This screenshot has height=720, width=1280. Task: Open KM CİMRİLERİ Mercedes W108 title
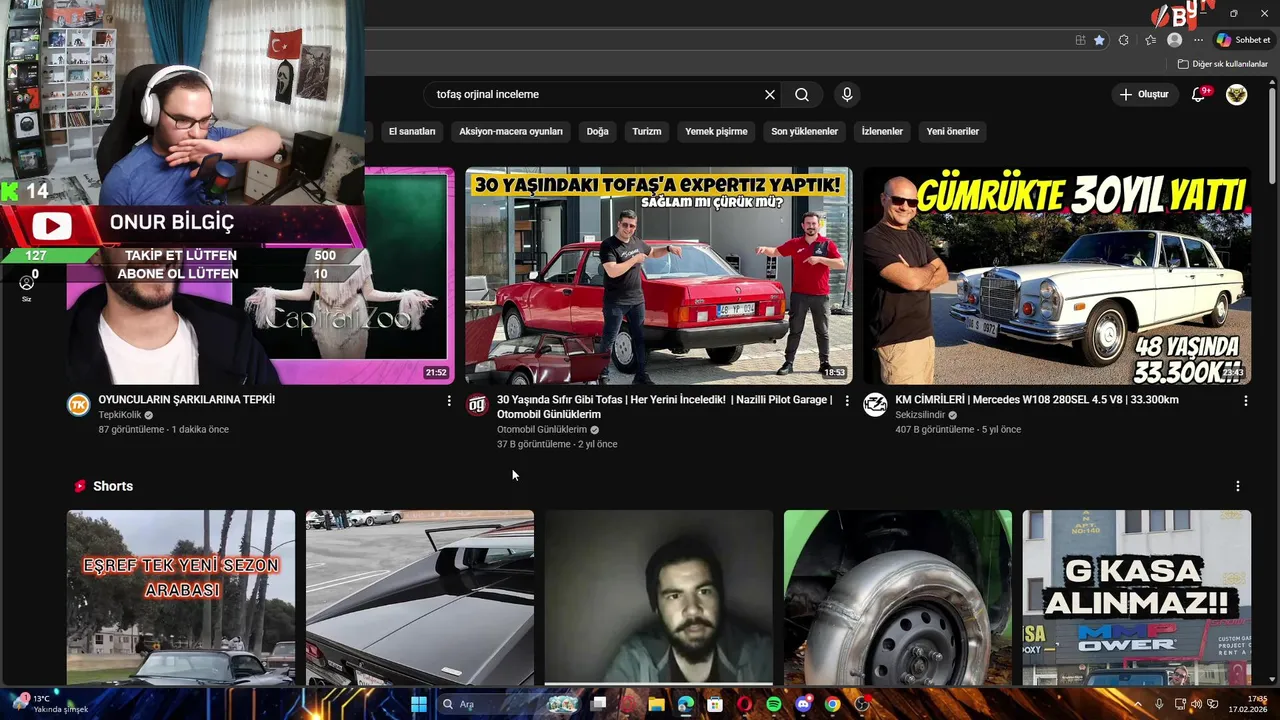click(x=1037, y=400)
